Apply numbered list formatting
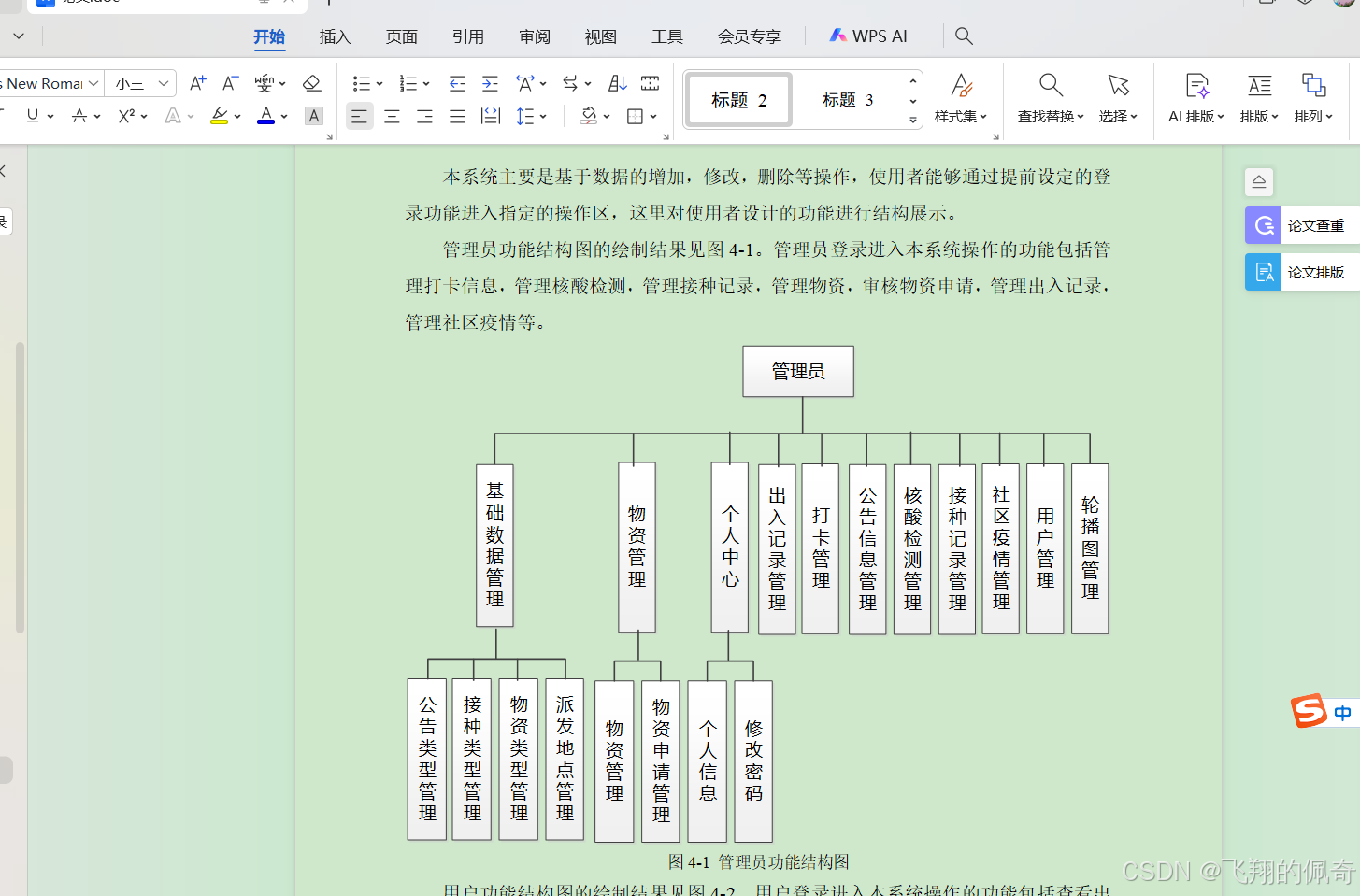1360x896 pixels. (x=408, y=83)
